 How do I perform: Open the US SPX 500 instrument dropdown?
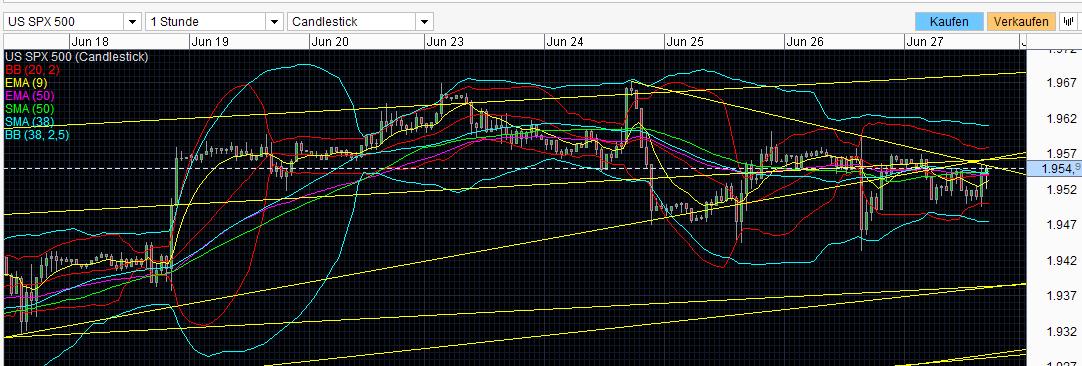(72, 21)
